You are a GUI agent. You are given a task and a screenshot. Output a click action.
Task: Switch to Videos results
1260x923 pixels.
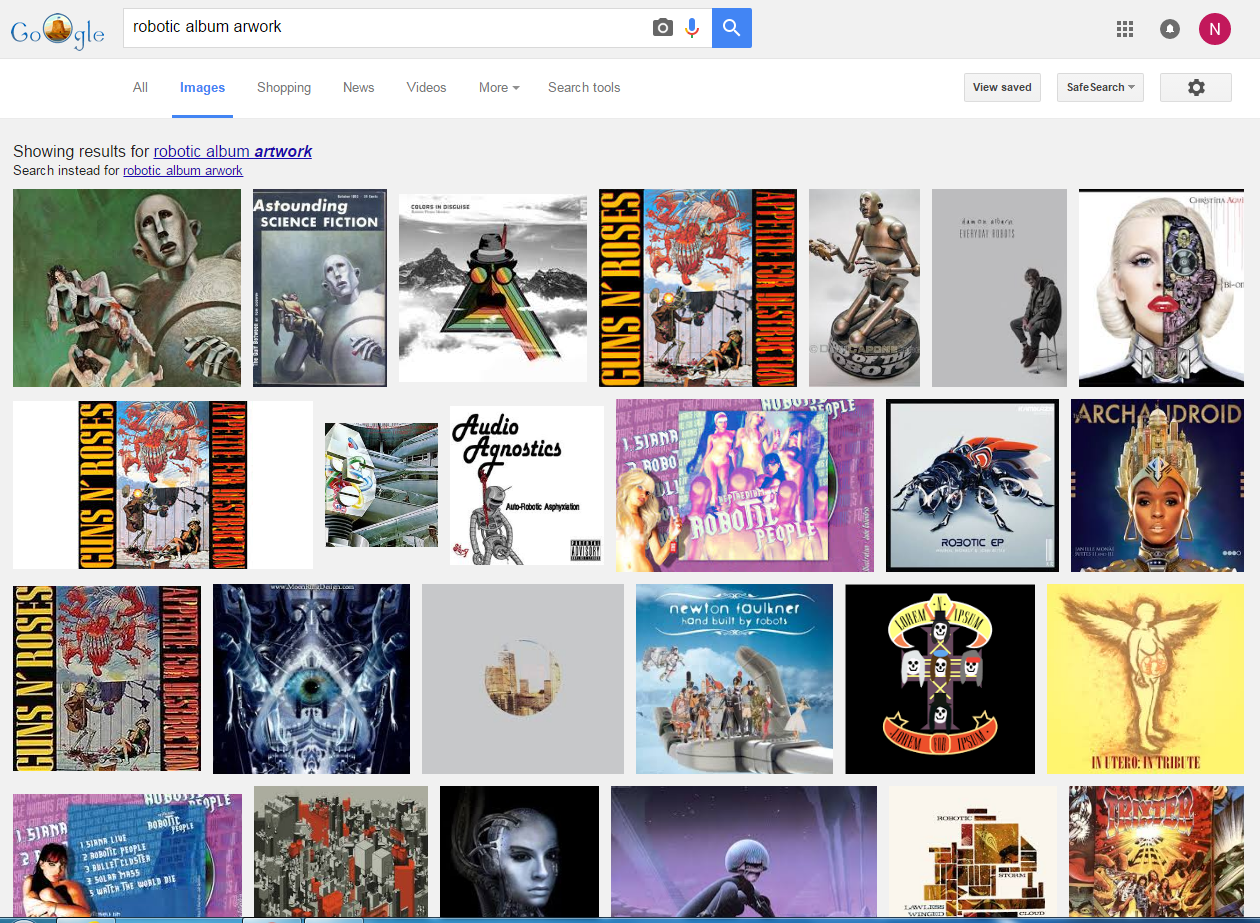point(426,87)
